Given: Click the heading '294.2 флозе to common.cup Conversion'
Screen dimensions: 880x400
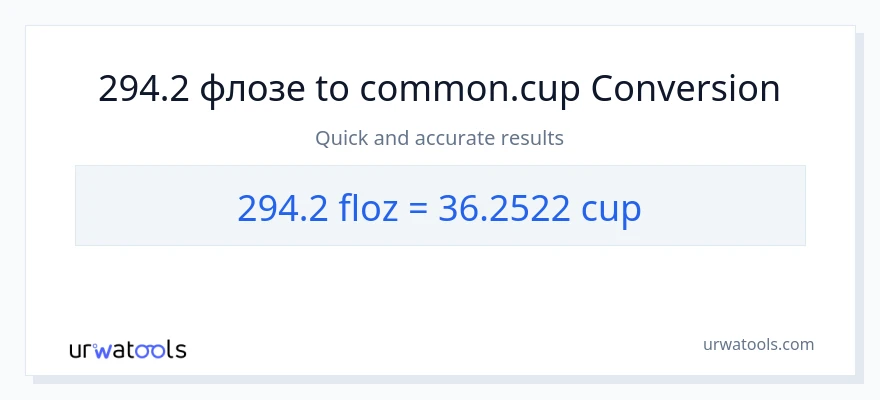Looking at the screenshot, I should (439, 90).
